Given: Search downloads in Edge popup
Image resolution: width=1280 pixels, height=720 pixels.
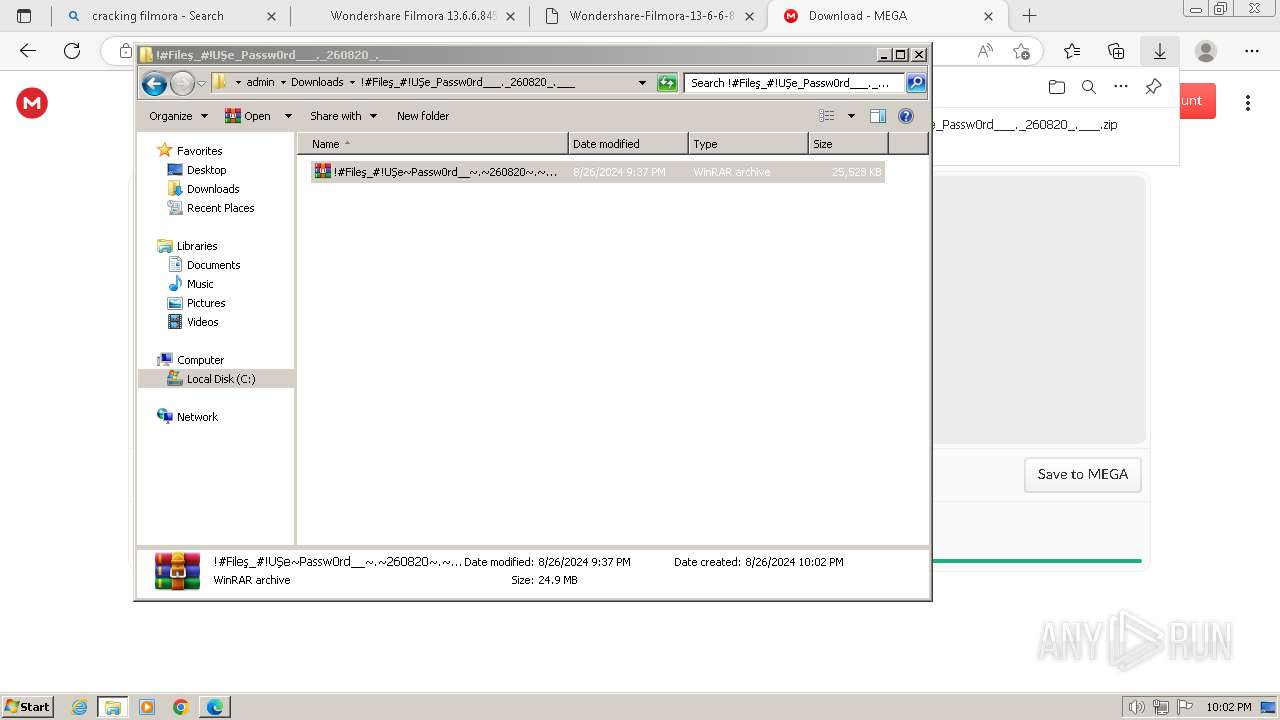Looking at the screenshot, I should coord(1089,87).
